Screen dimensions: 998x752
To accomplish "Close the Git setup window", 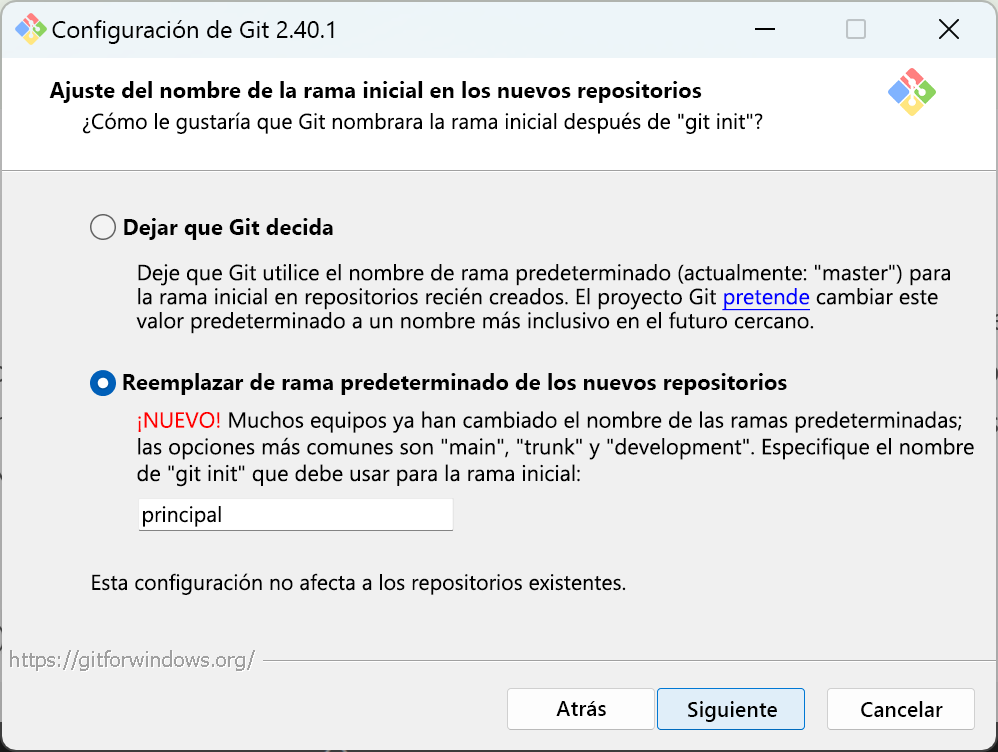I will [x=948, y=29].
